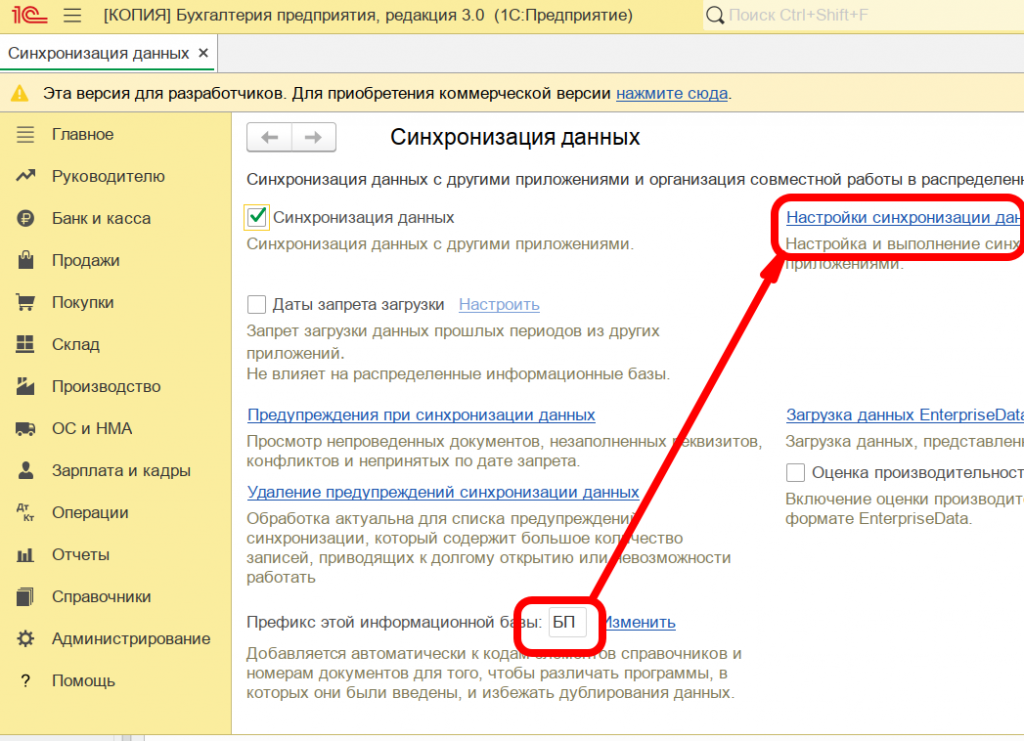Open Загрузка данных EnterpriseData link
The height and width of the screenshot is (741, 1024).
(904, 415)
